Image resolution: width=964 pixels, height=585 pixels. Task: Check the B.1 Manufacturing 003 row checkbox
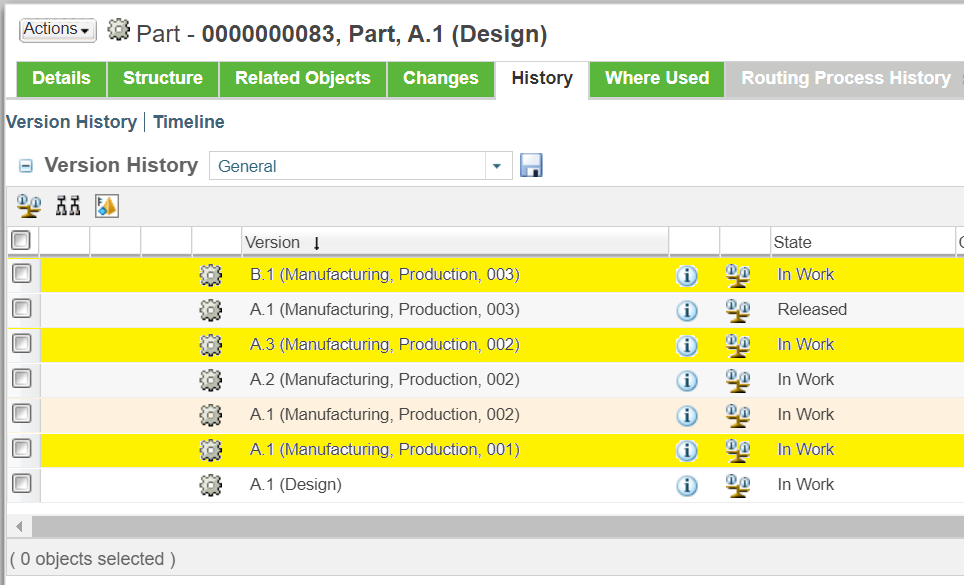[22, 273]
